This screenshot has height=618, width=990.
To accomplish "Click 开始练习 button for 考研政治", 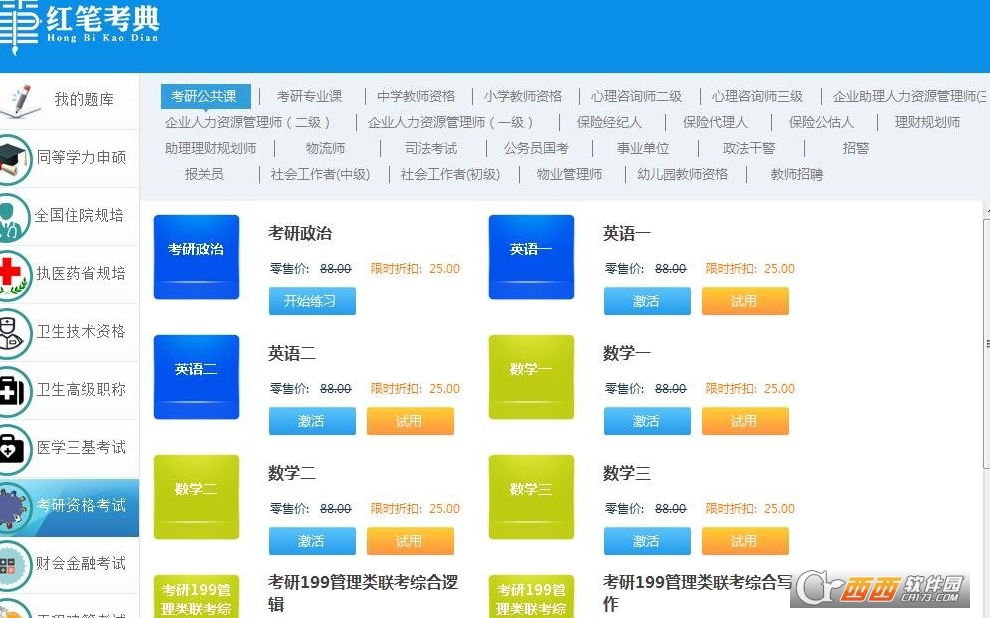I will 312,301.
